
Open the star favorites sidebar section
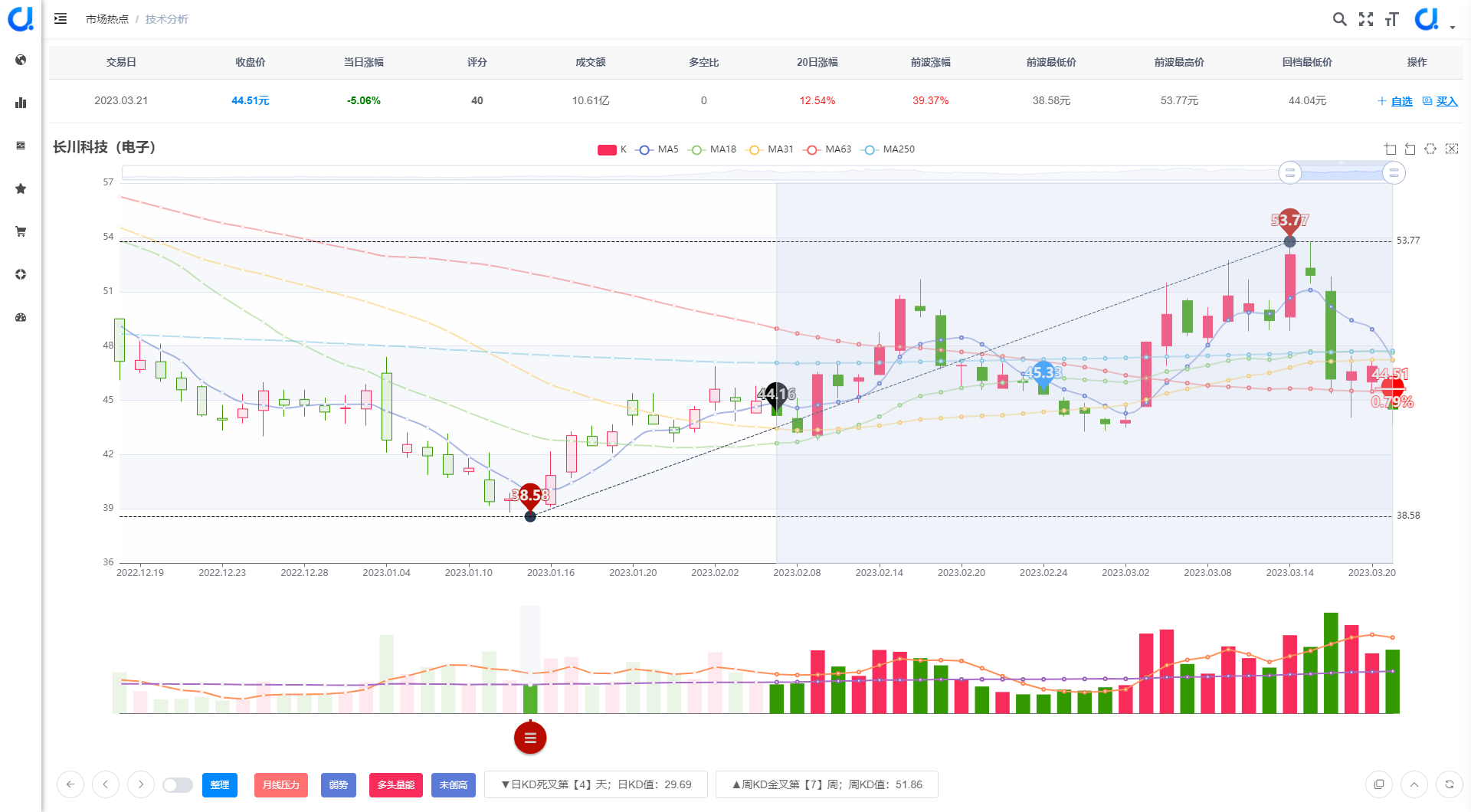(21, 188)
